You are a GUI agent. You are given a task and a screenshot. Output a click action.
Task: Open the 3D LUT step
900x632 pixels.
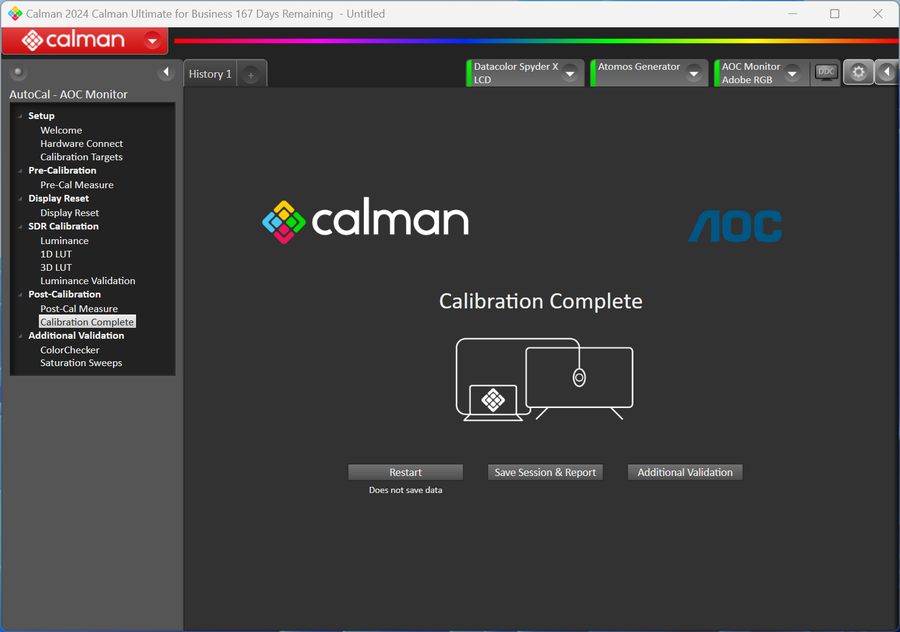(x=56, y=267)
